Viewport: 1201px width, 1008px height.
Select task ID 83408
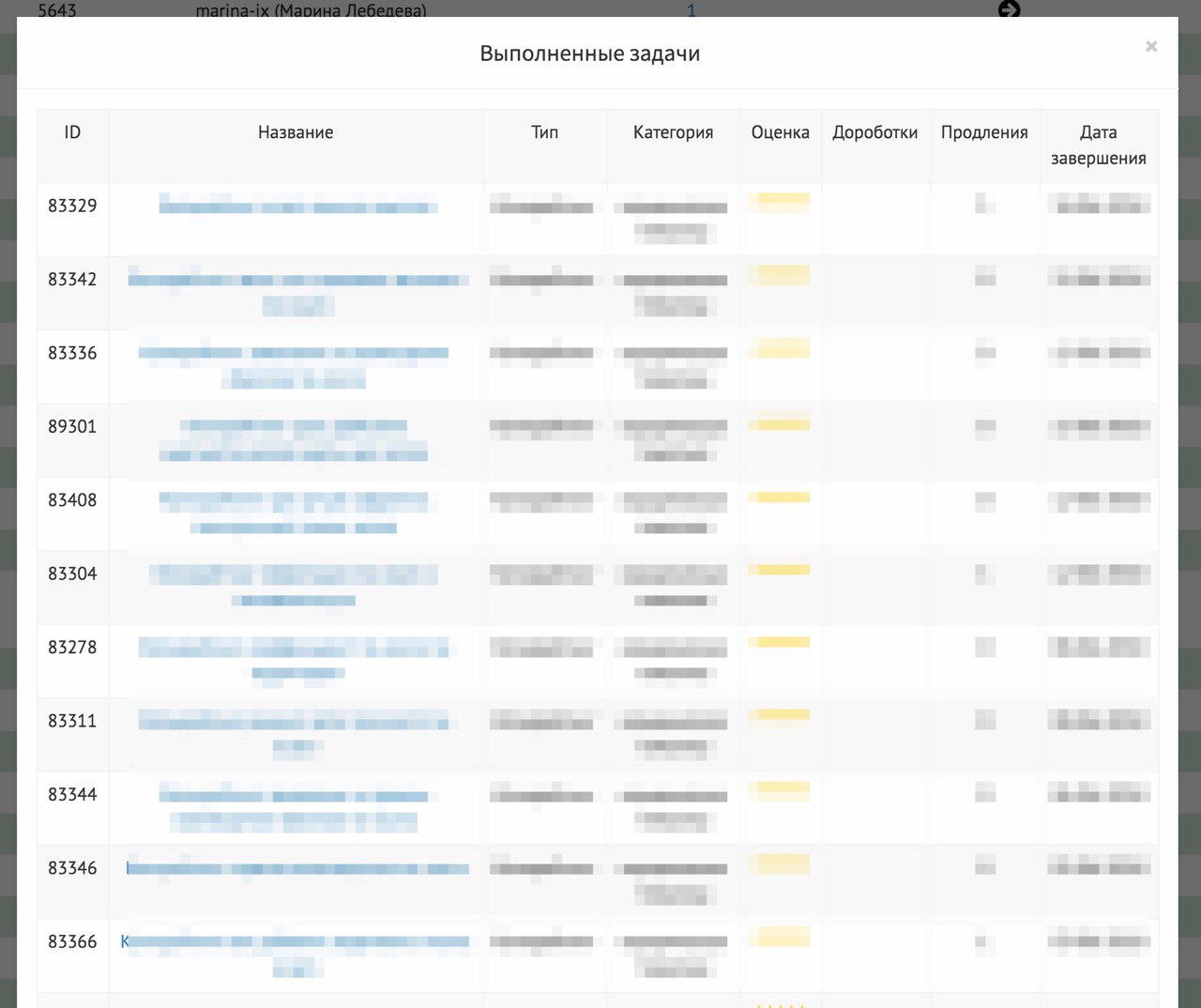pos(72,500)
